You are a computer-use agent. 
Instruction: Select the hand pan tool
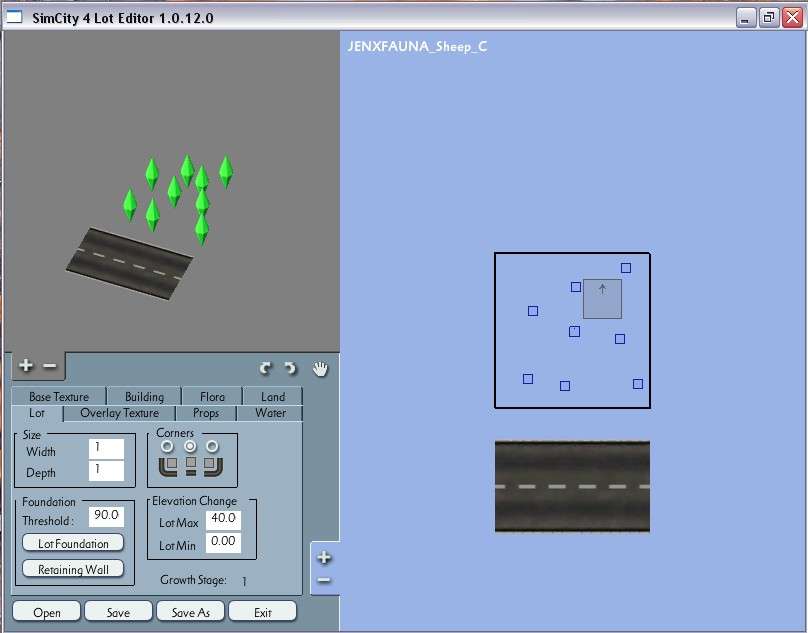320,369
